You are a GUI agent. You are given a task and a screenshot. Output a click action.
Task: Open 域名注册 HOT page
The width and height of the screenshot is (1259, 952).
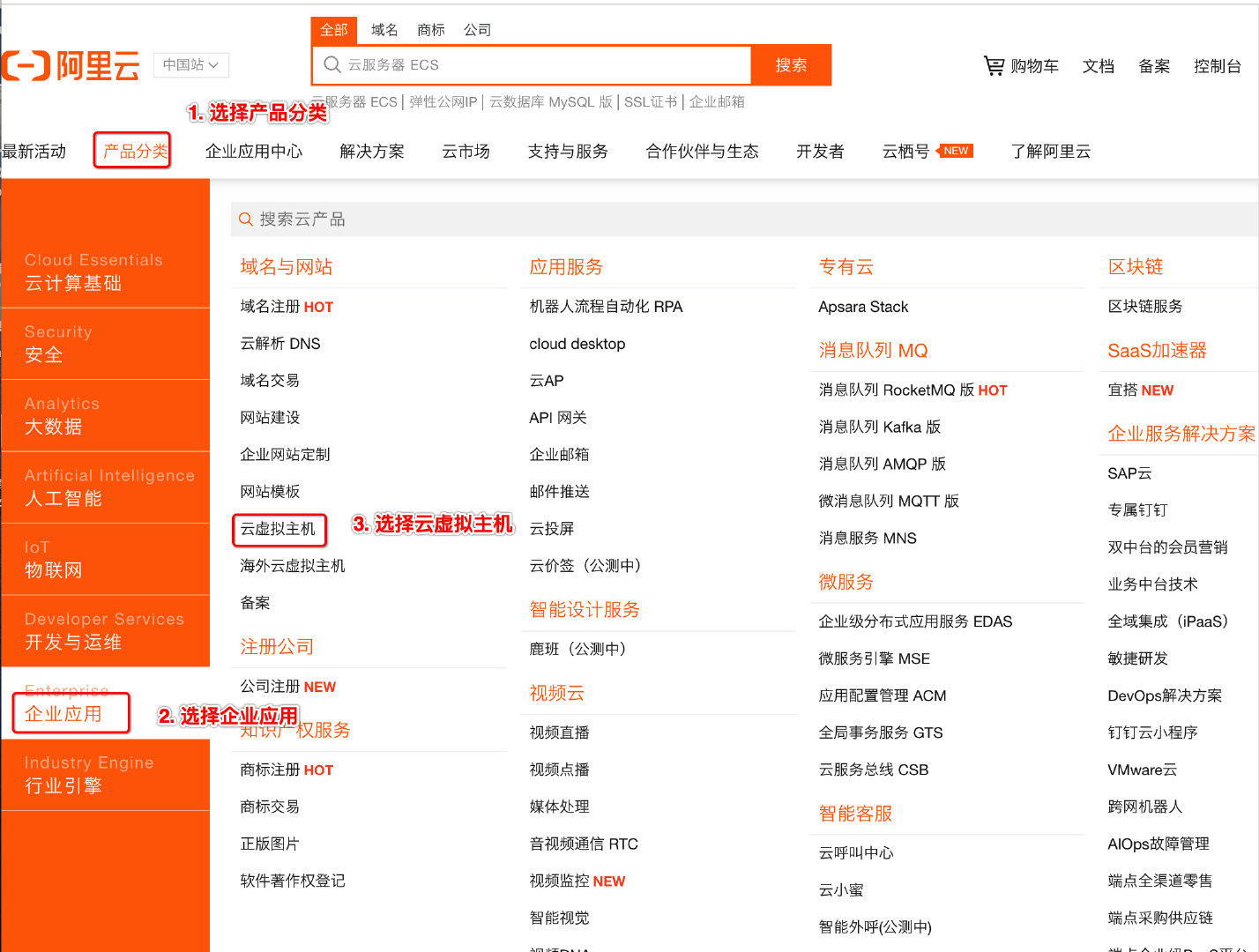tap(286, 306)
